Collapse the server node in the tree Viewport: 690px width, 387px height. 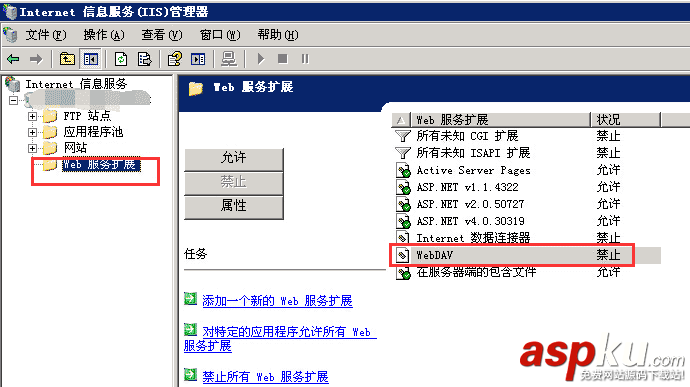[x=14, y=100]
